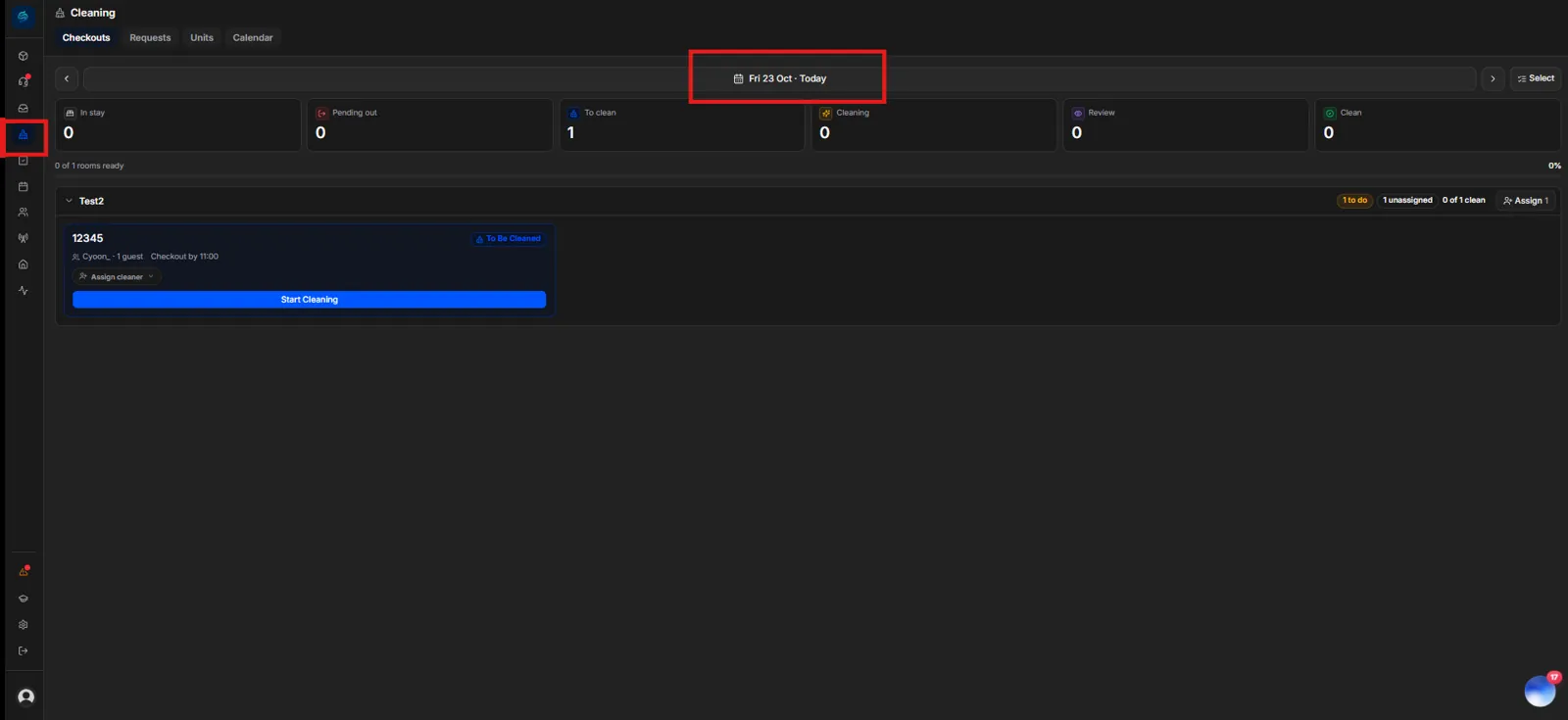Click the 1 unassigned badge

point(1407,201)
